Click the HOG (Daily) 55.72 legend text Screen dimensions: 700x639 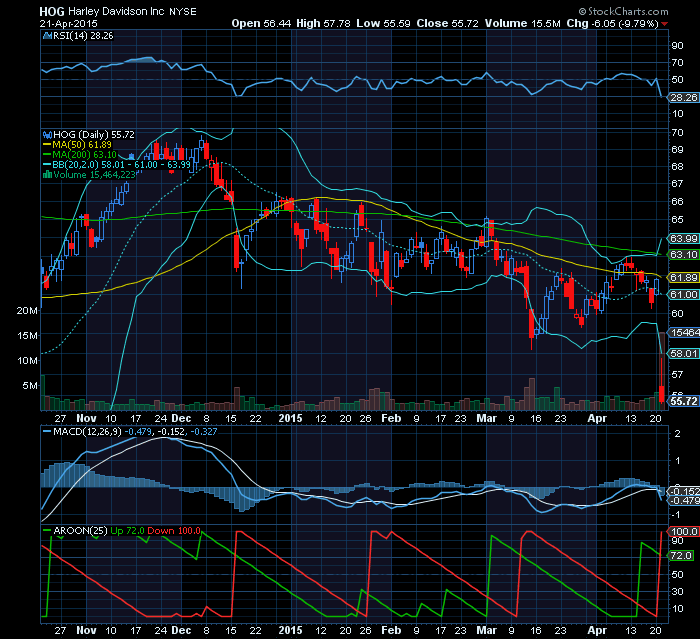pos(94,134)
